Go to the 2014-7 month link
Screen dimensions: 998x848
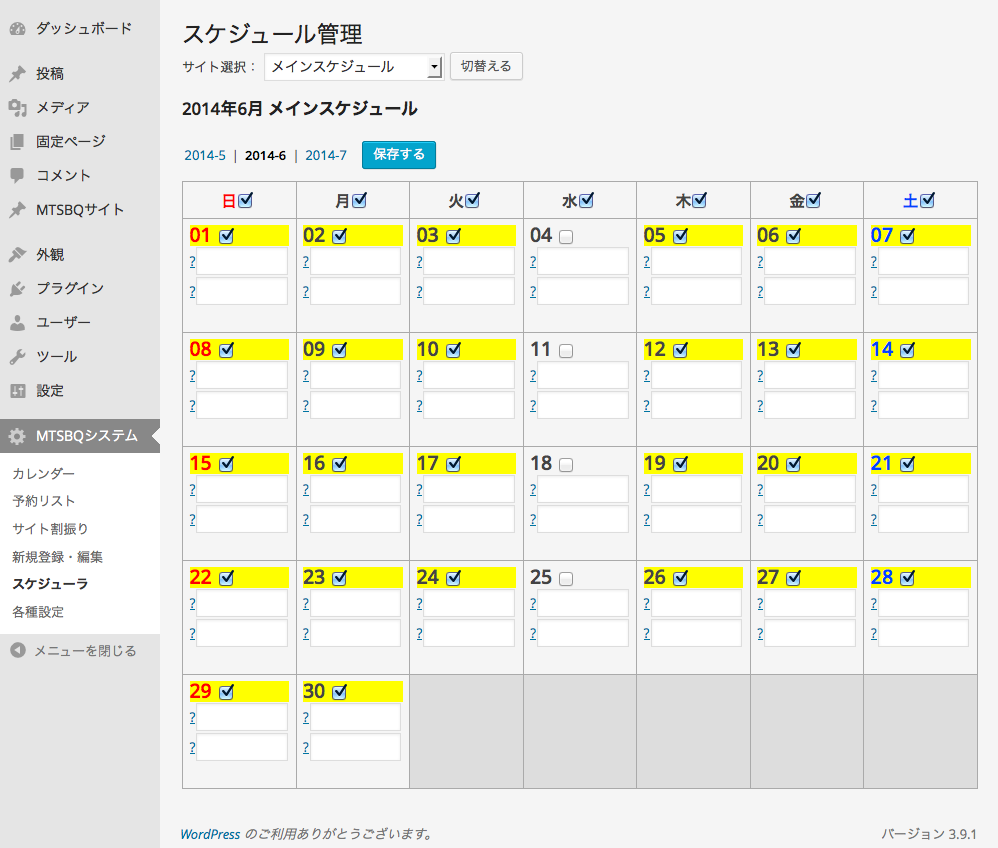tap(326, 155)
